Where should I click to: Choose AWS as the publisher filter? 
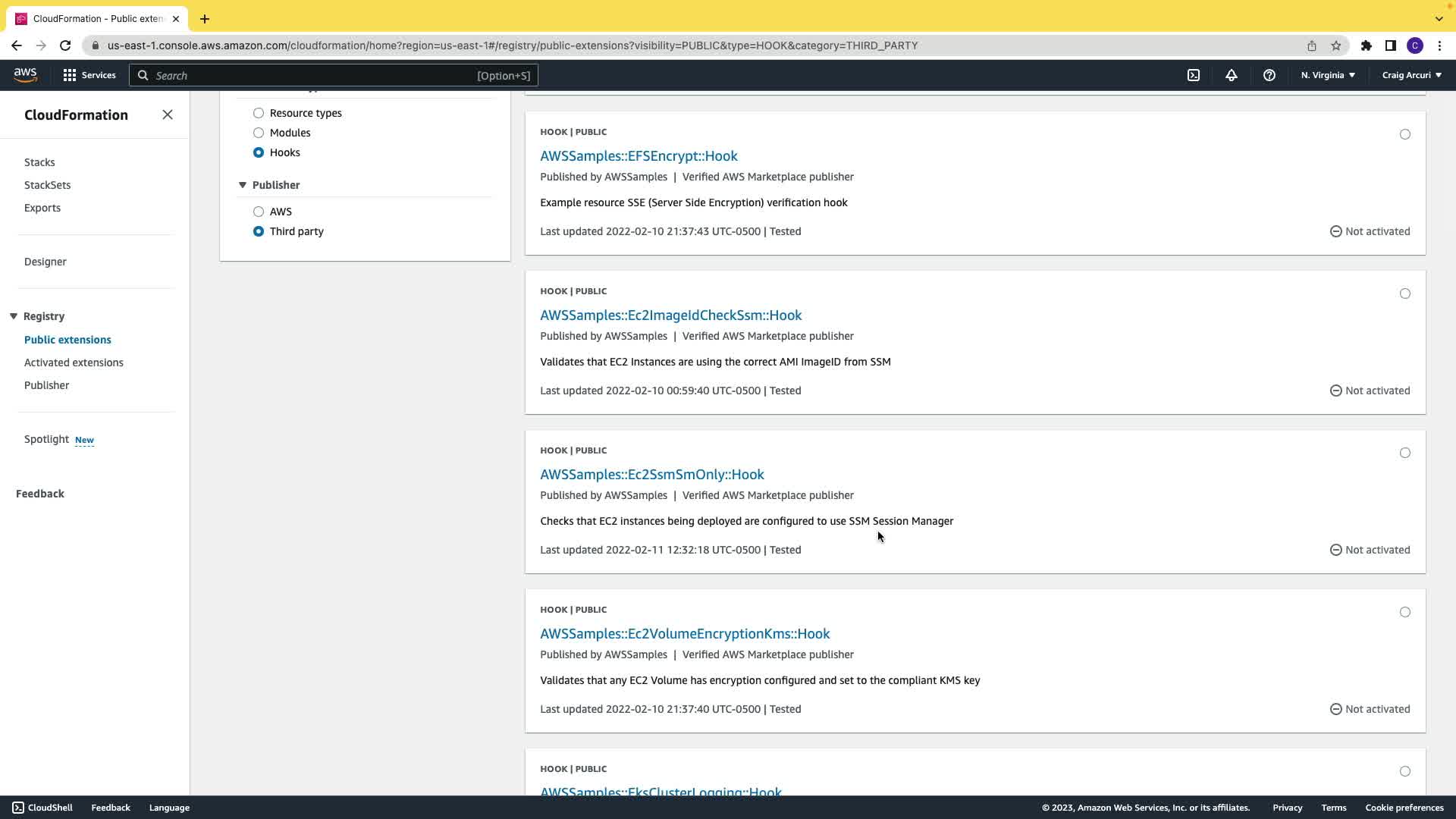[259, 212]
